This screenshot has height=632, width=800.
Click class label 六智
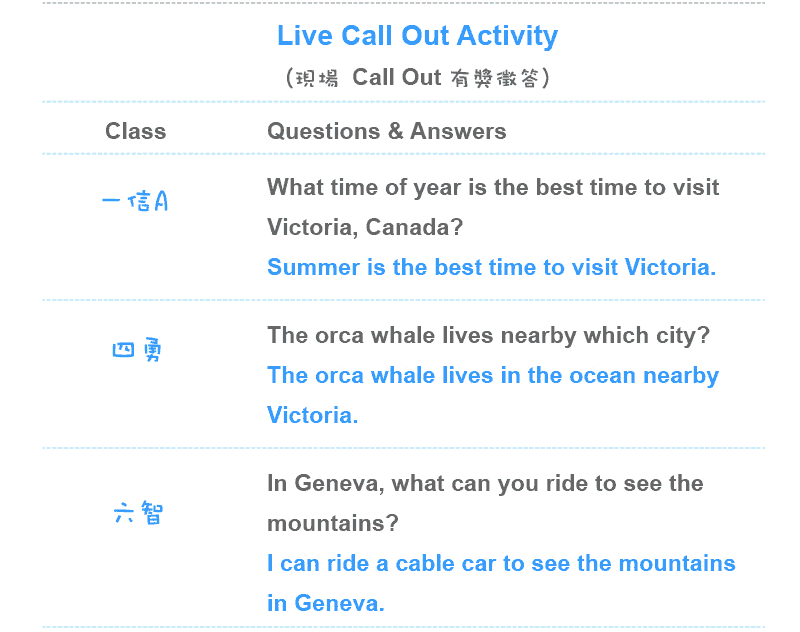coord(138,513)
